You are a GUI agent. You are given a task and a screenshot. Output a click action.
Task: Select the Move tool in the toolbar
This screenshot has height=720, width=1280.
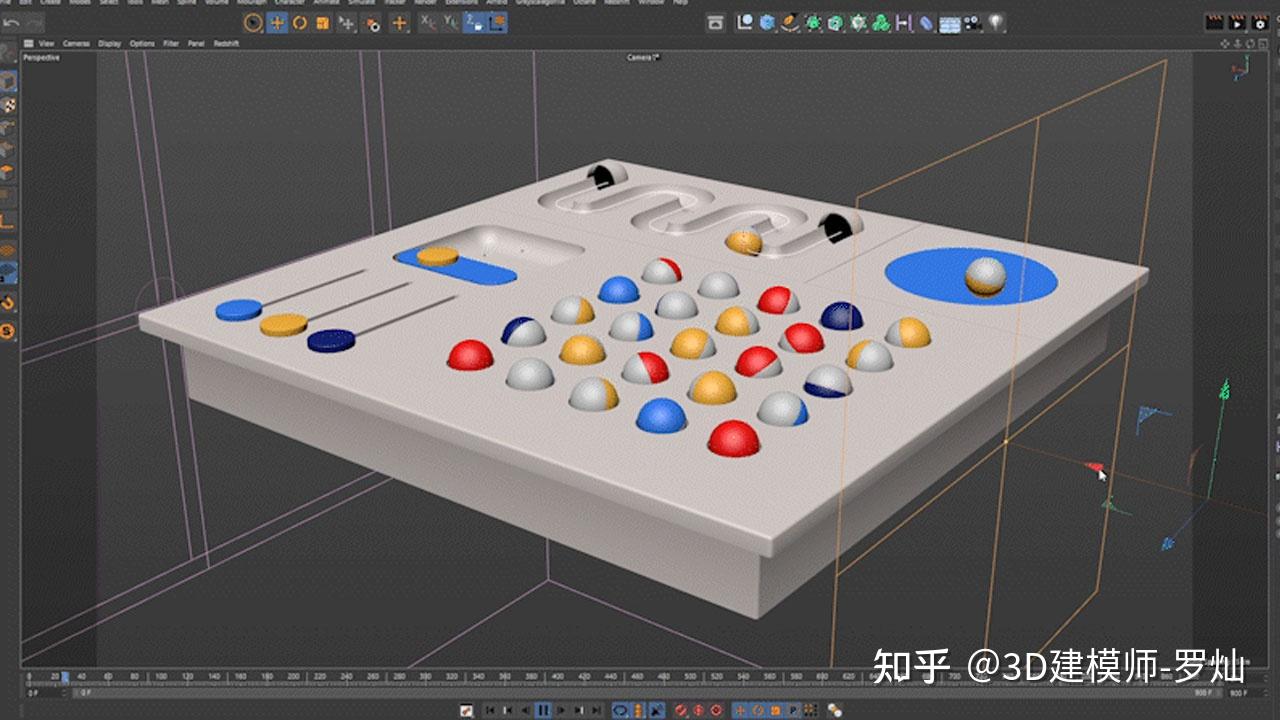[x=276, y=23]
